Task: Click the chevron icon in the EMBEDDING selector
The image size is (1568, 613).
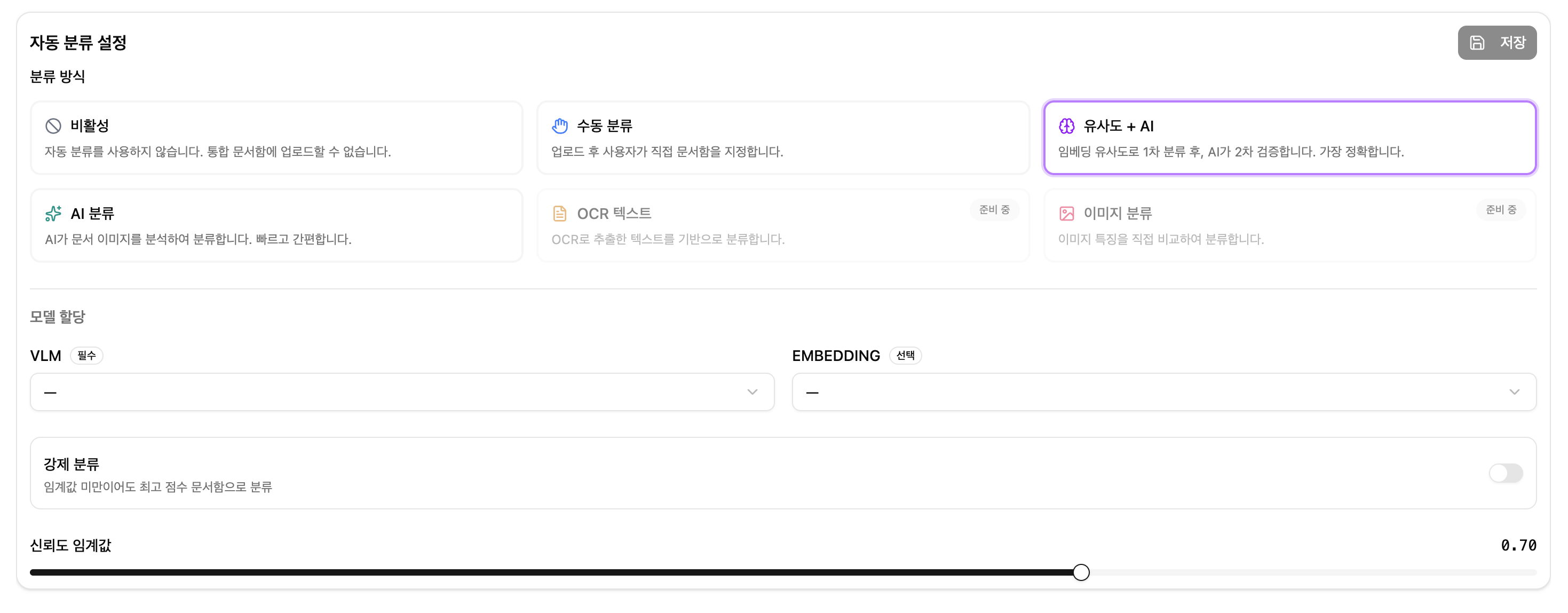Action: pos(1515,392)
